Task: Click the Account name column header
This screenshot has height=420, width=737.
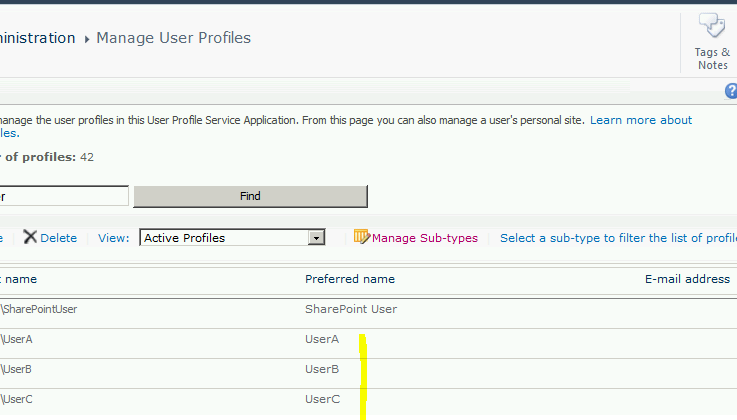Action: pyautogui.click(x=18, y=279)
